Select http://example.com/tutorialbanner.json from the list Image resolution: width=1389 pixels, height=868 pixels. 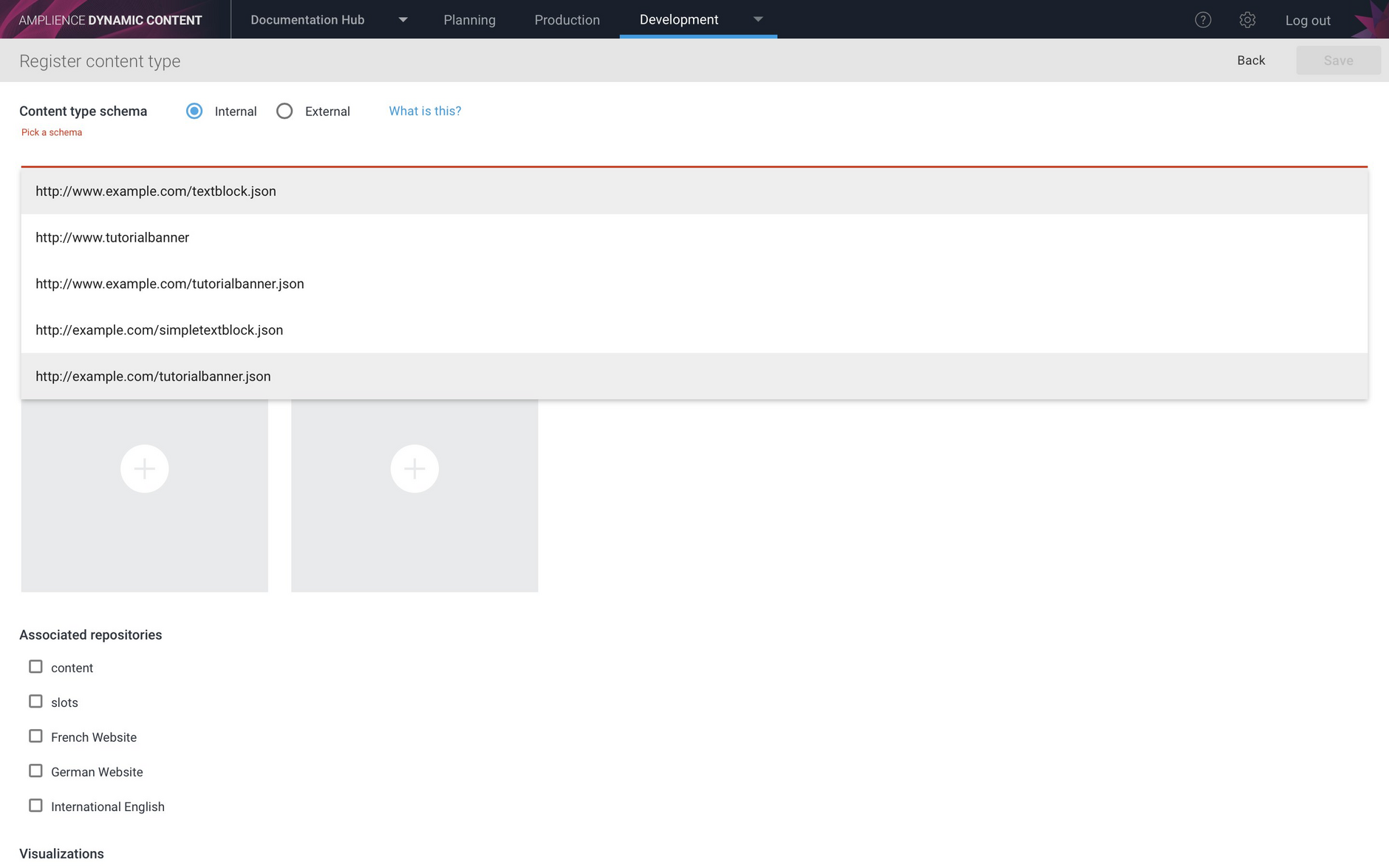[153, 376]
